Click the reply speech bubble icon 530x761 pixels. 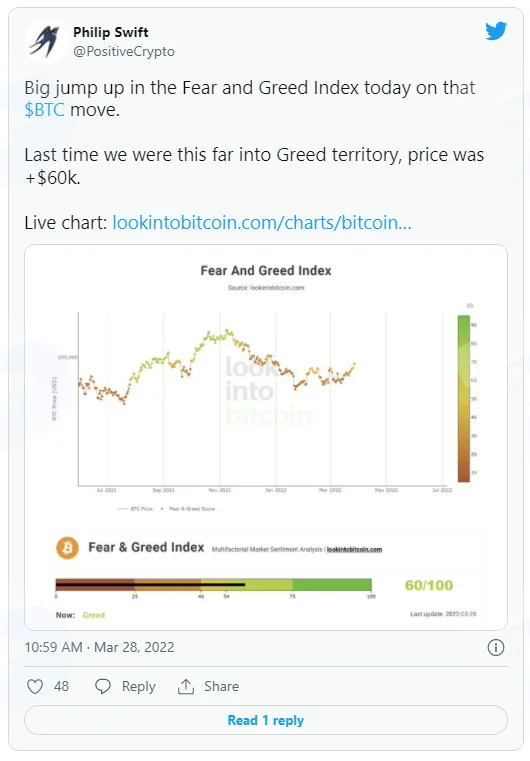[102, 686]
